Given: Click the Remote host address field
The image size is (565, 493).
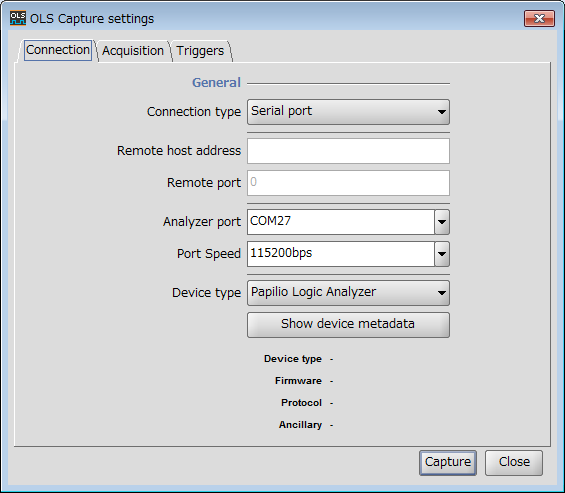Looking at the screenshot, I should click(348, 151).
